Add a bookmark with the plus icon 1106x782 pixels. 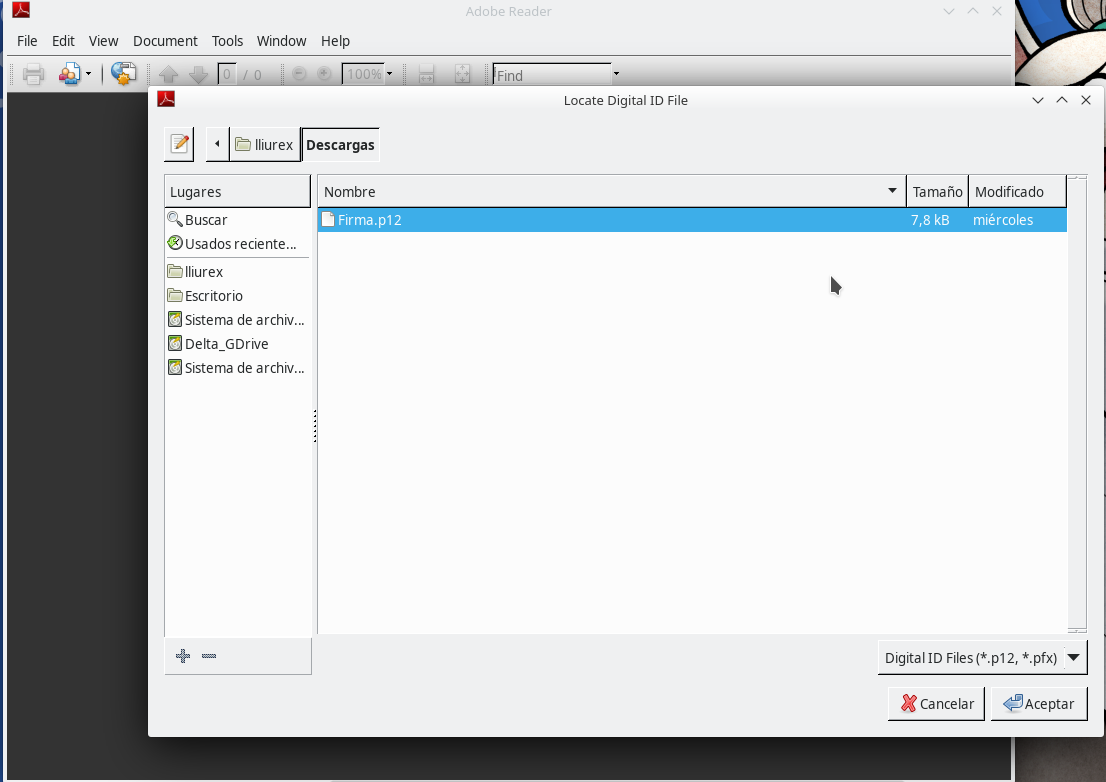click(183, 656)
